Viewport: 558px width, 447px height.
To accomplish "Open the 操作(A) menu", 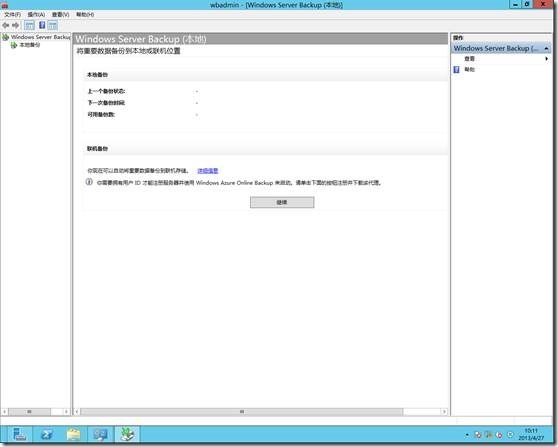I will pos(36,15).
